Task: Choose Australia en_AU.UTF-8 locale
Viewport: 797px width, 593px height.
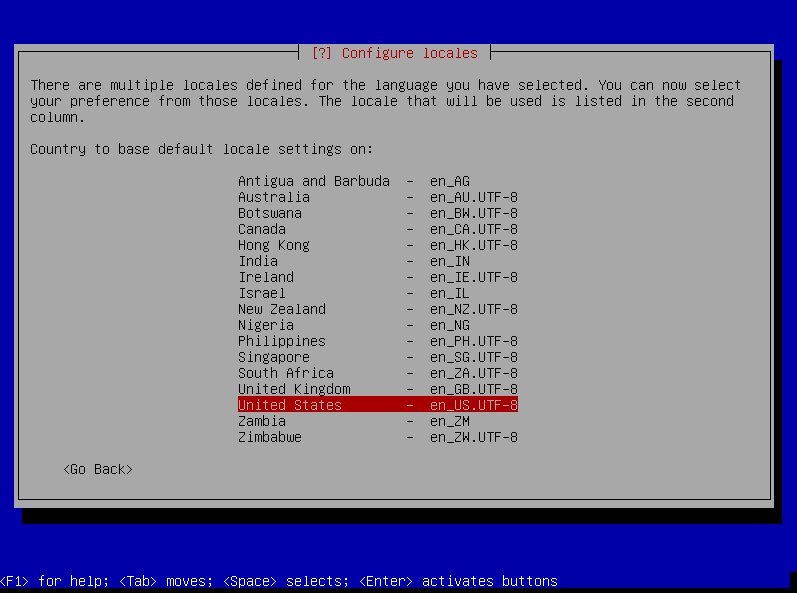Action: coord(377,197)
